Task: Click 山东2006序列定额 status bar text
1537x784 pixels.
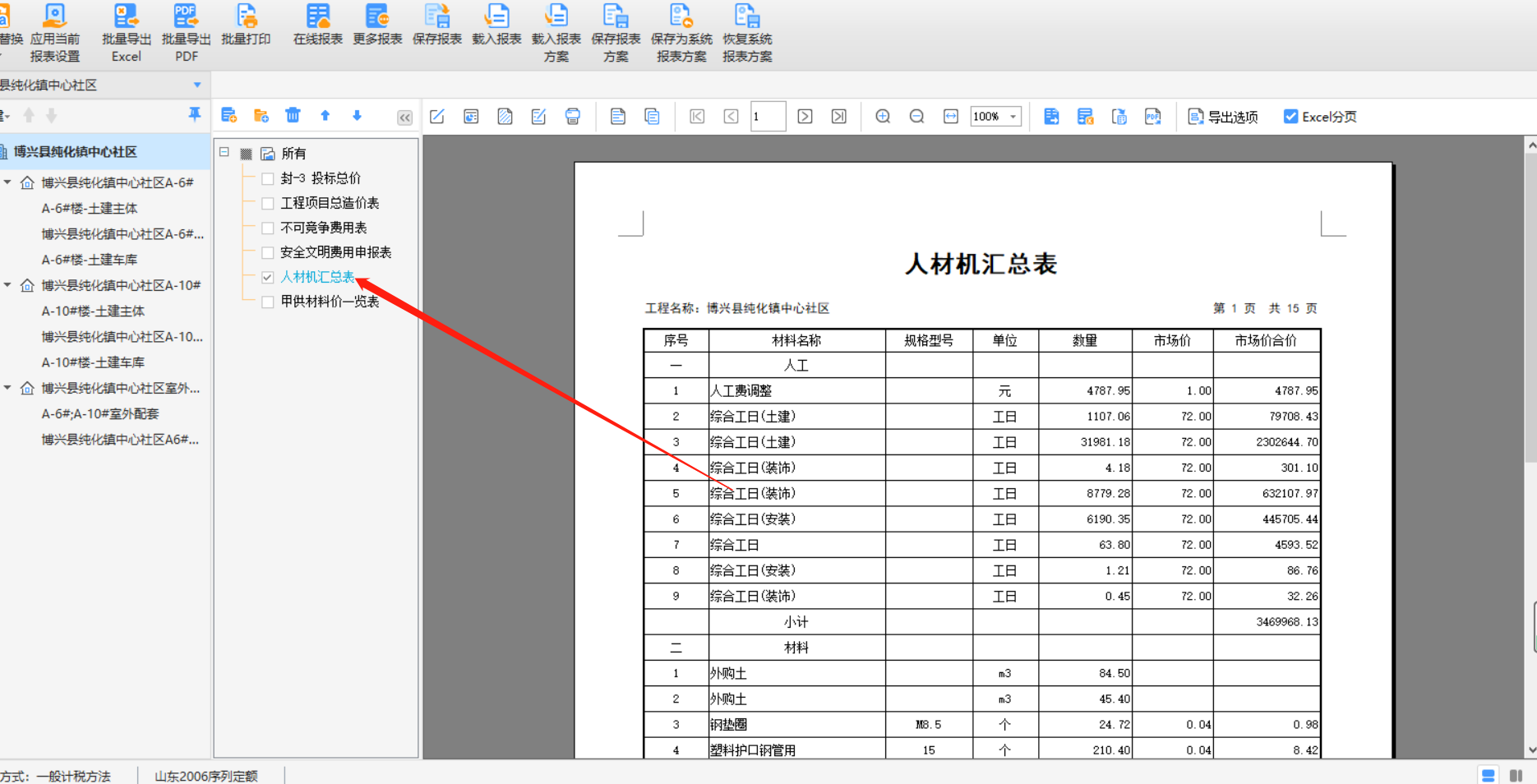Action: click(x=206, y=776)
